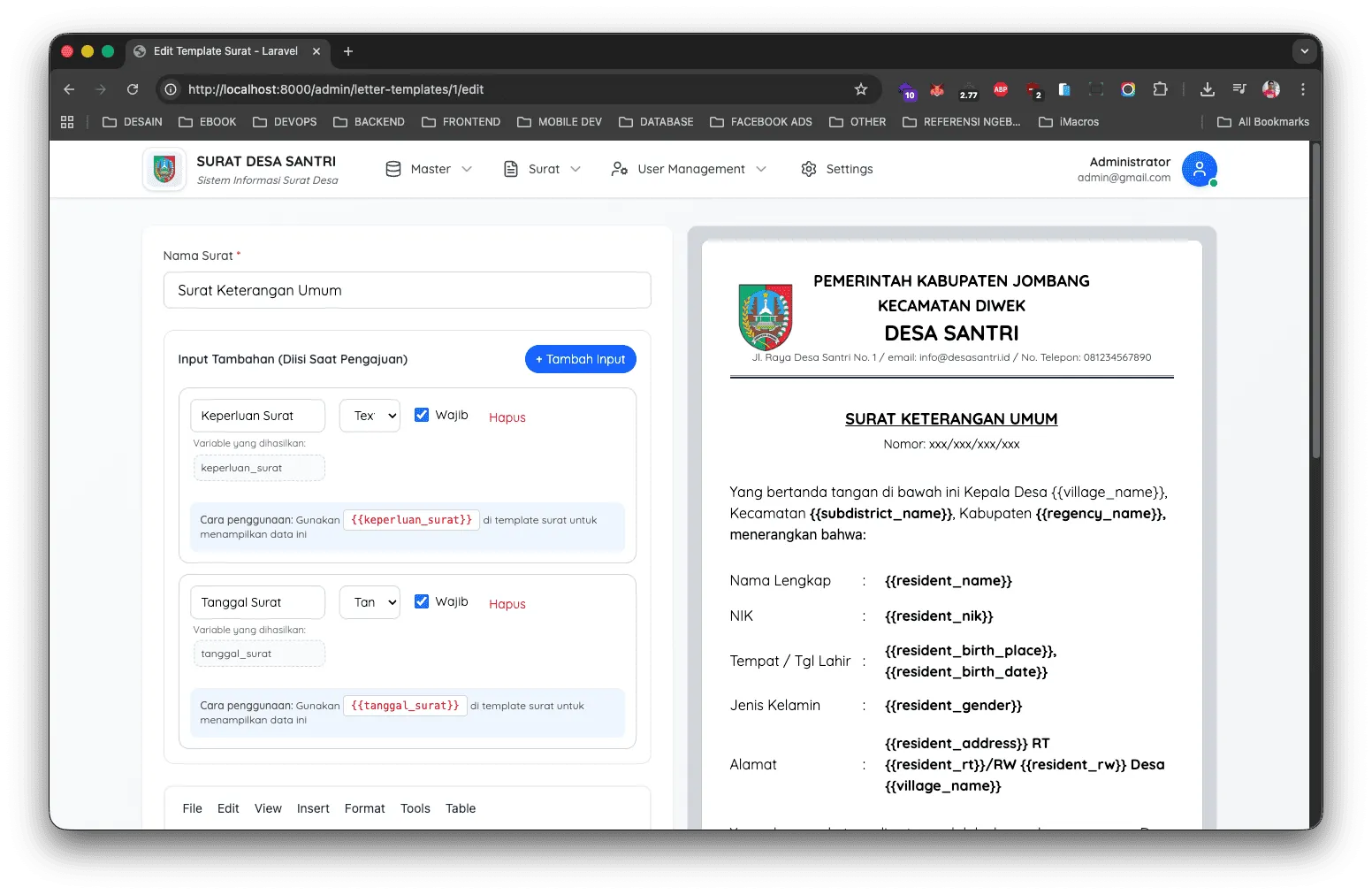Image resolution: width=1372 pixels, height=895 pixels.
Task: Open type dropdown for Keperluan Surat
Action: [370, 416]
